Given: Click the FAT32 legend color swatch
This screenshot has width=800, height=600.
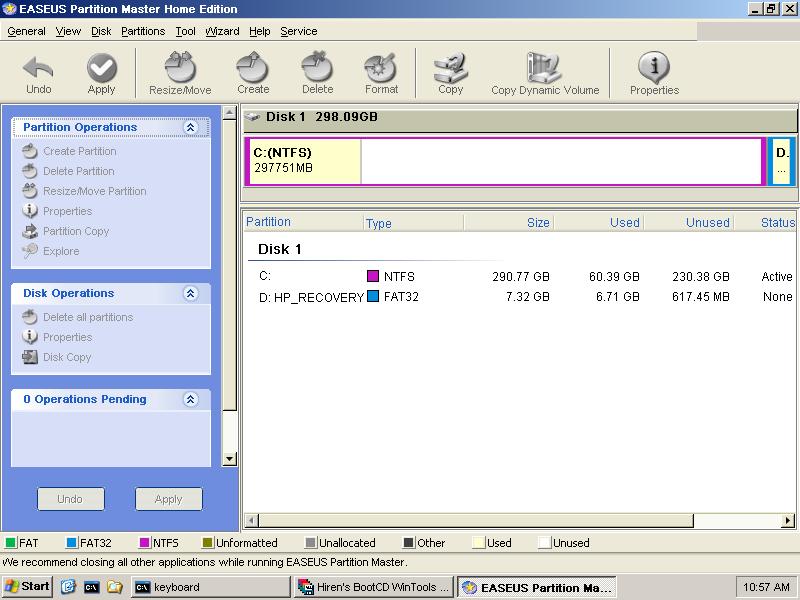Looking at the screenshot, I should click(x=72, y=542).
